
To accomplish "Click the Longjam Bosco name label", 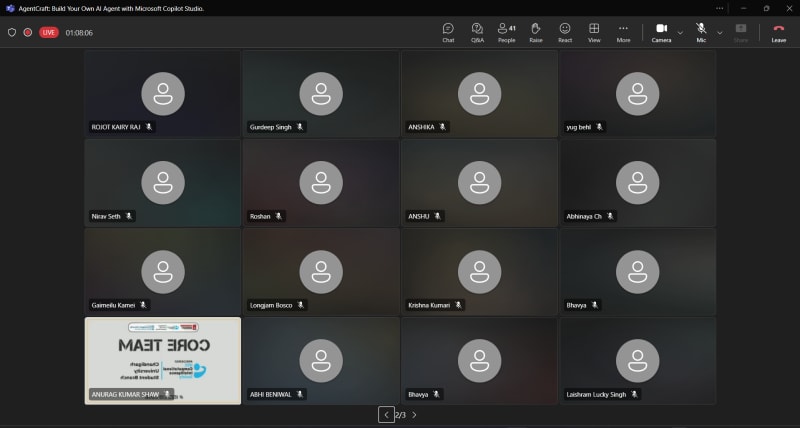I will [271, 305].
